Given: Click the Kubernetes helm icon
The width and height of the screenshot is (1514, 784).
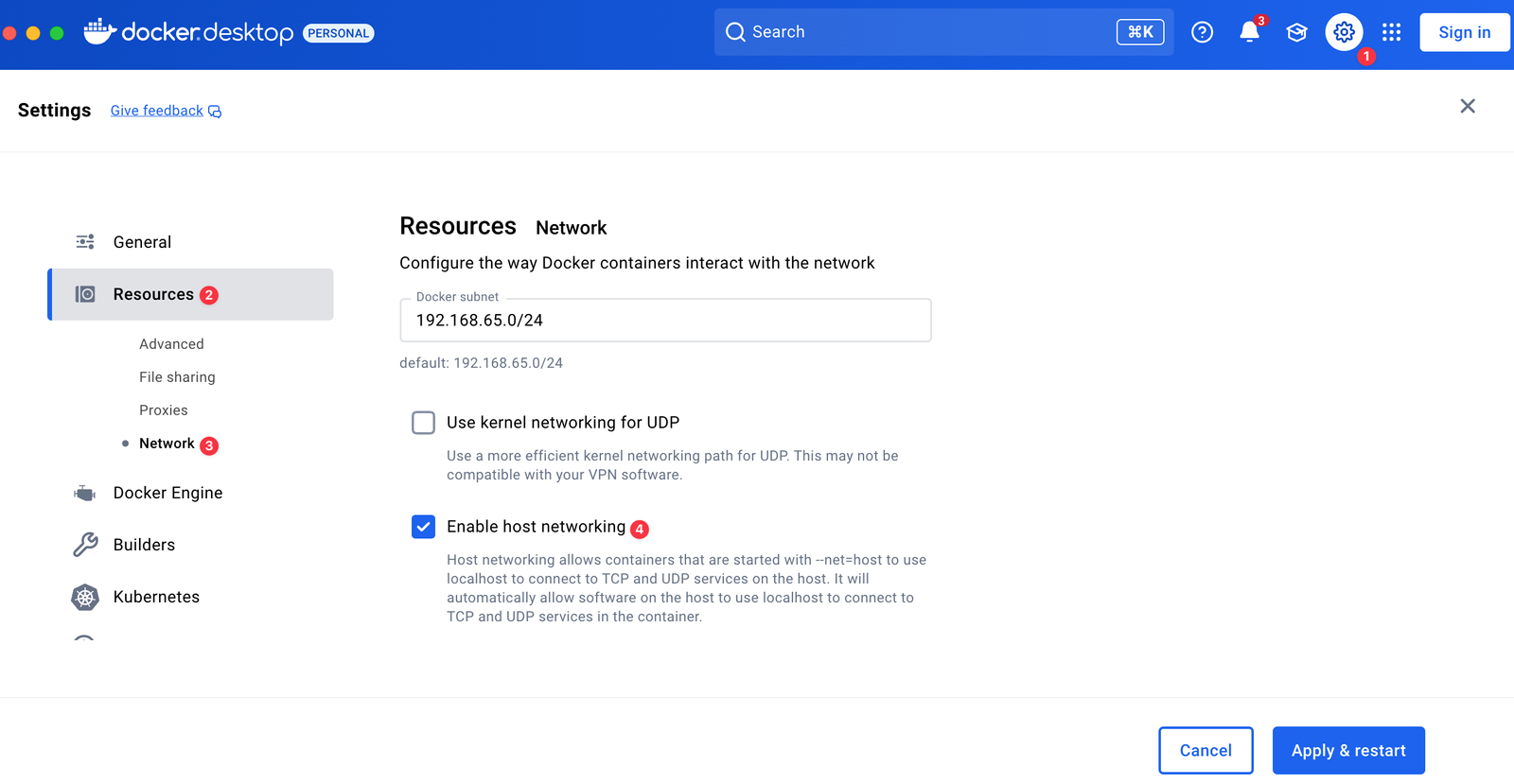Looking at the screenshot, I should click(x=85, y=597).
